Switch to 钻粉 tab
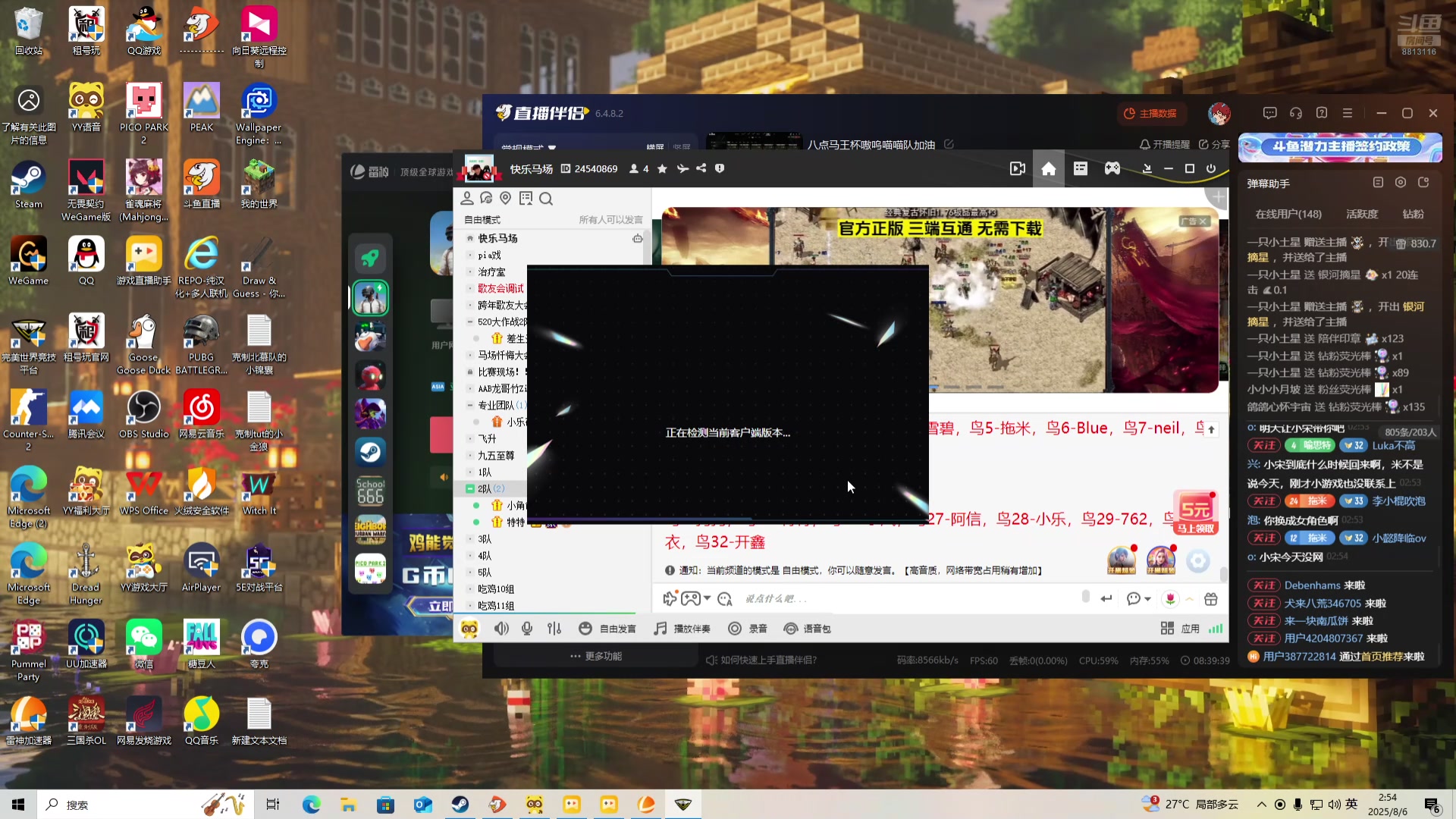The width and height of the screenshot is (1456, 819). coord(1413,215)
